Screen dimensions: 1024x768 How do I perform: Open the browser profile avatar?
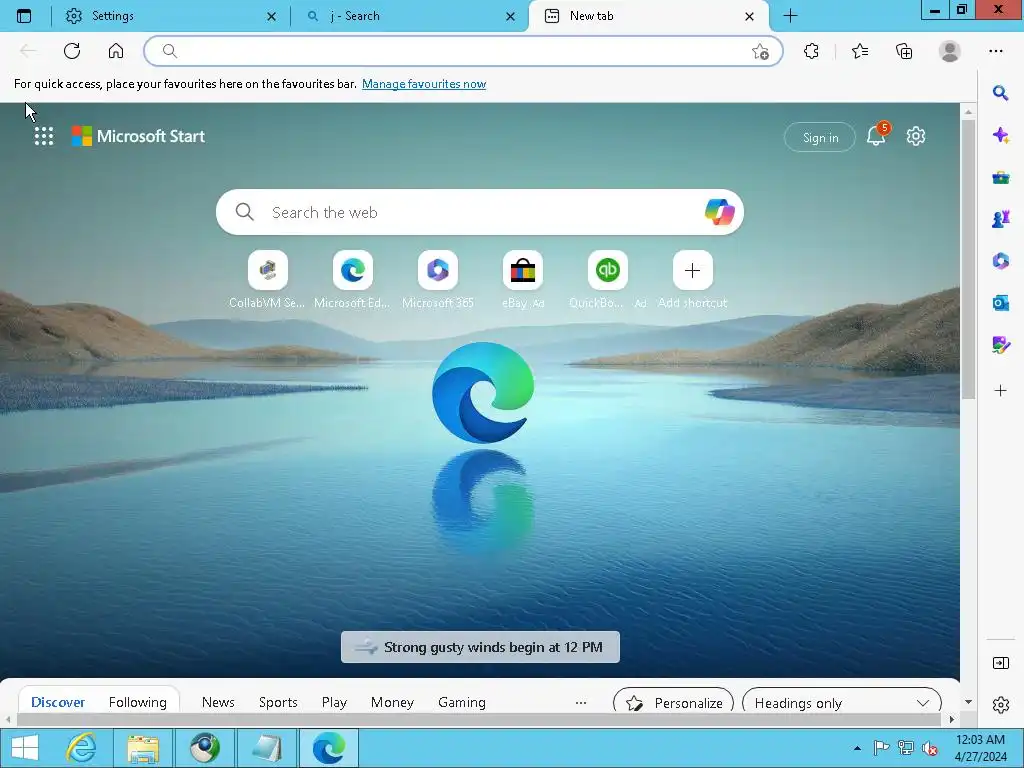(x=950, y=51)
